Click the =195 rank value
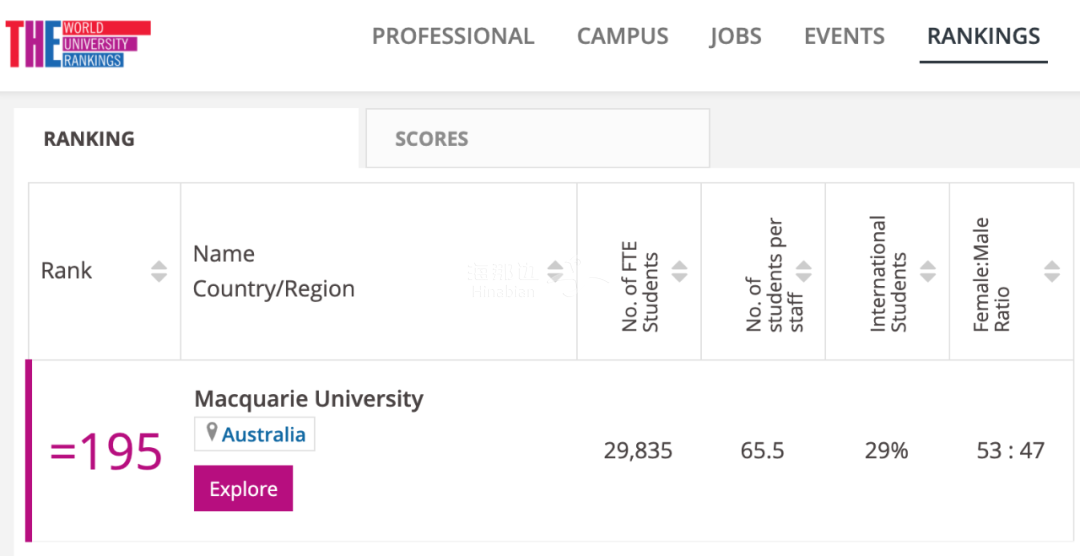 click(106, 453)
